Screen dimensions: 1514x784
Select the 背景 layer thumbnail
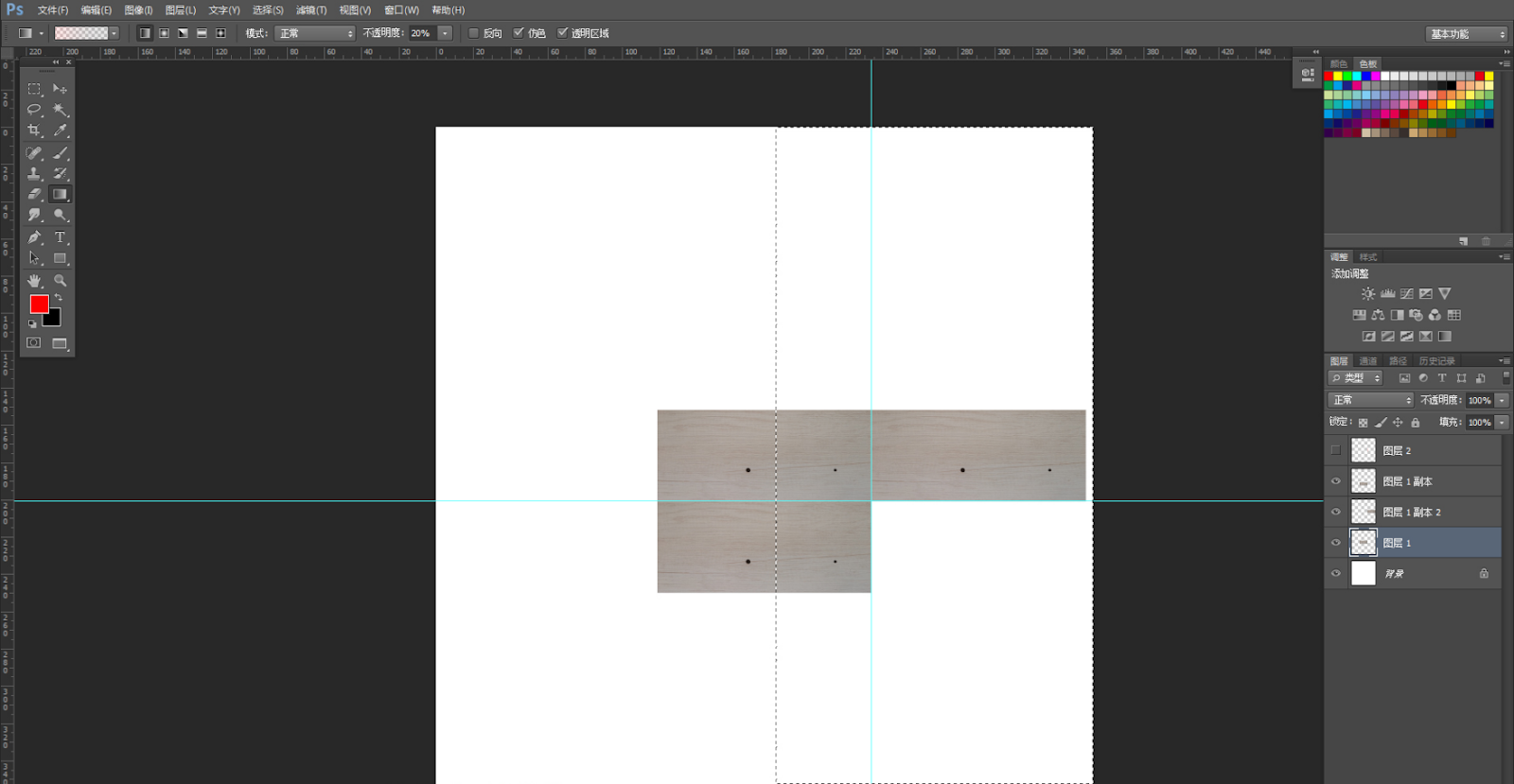point(1363,573)
